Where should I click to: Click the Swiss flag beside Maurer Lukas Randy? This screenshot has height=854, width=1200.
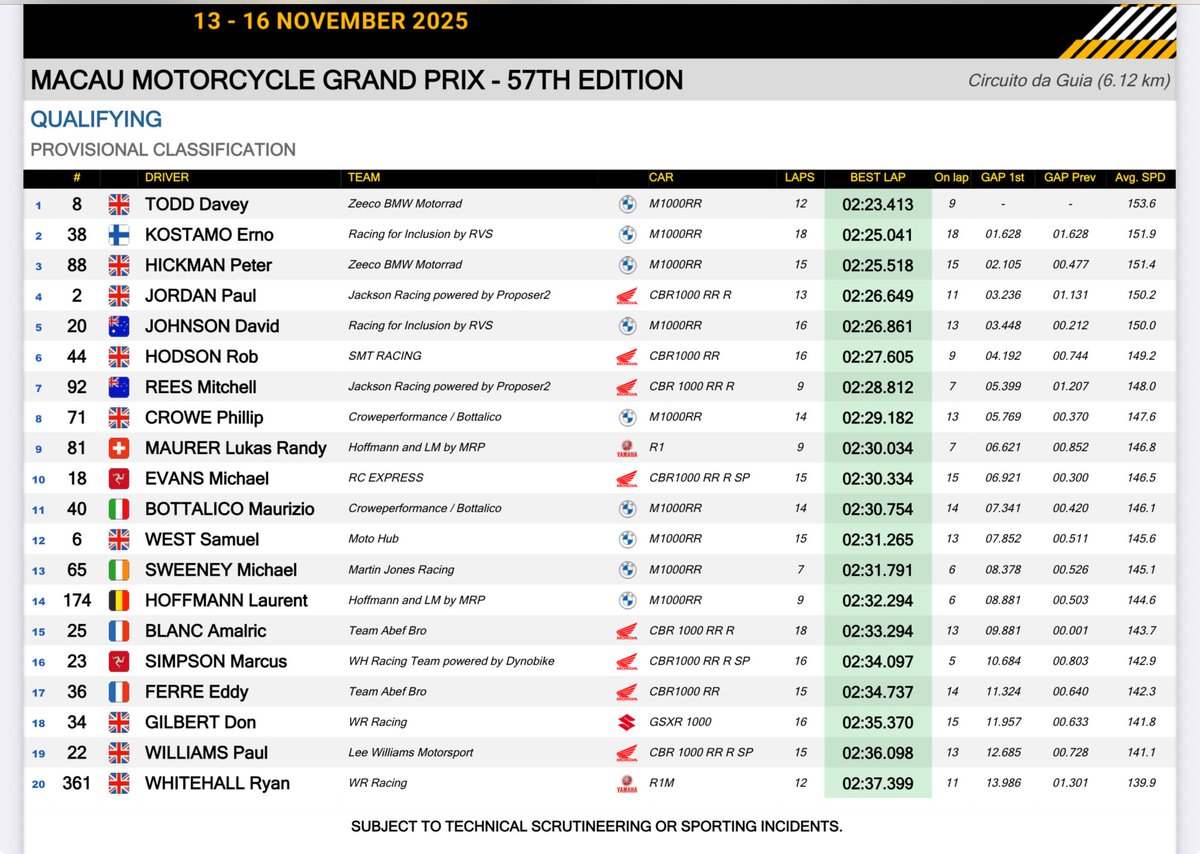(x=117, y=448)
